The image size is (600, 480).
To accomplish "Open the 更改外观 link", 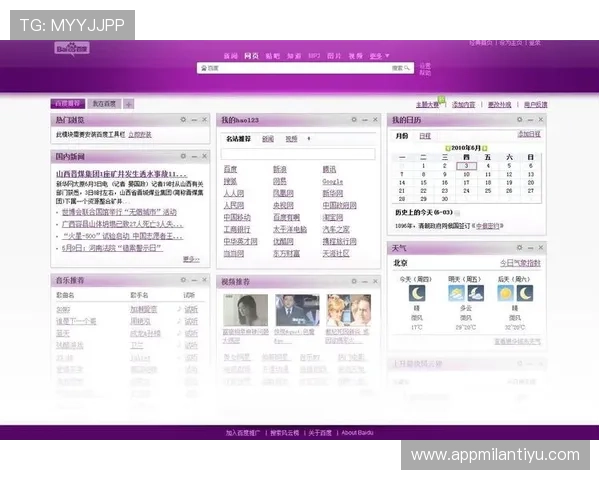I will pos(499,104).
